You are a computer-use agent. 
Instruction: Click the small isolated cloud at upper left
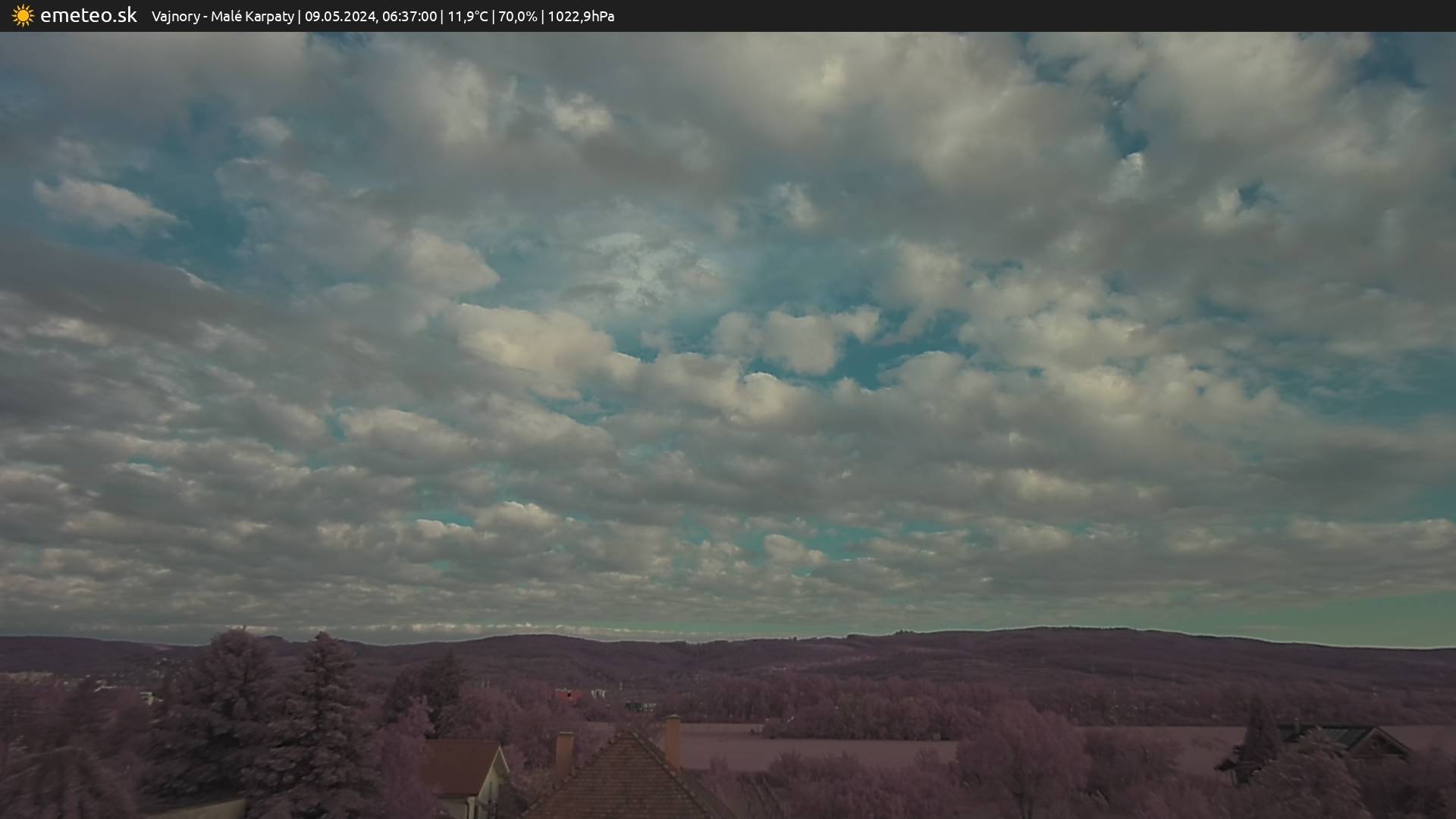(102, 203)
